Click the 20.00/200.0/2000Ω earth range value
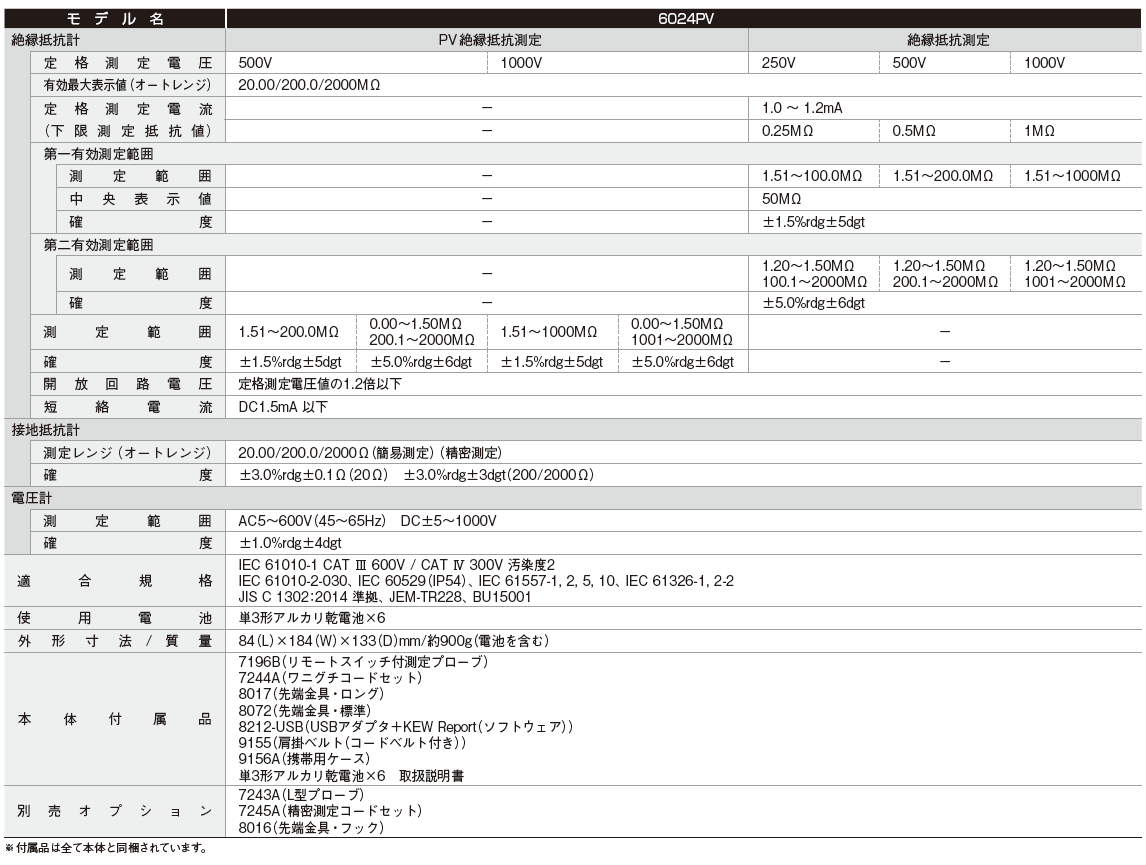Viewport: 1146px width, 865px height. (x=303, y=453)
